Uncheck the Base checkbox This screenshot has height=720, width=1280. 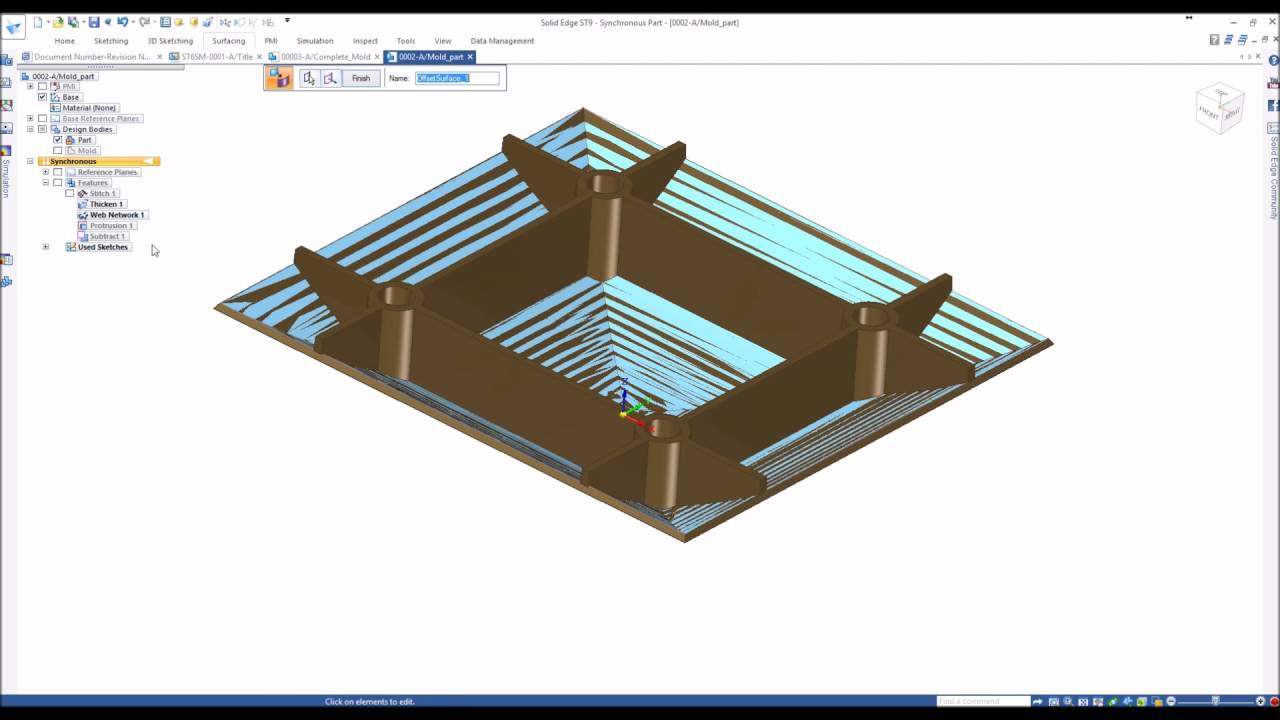coord(42,97)
